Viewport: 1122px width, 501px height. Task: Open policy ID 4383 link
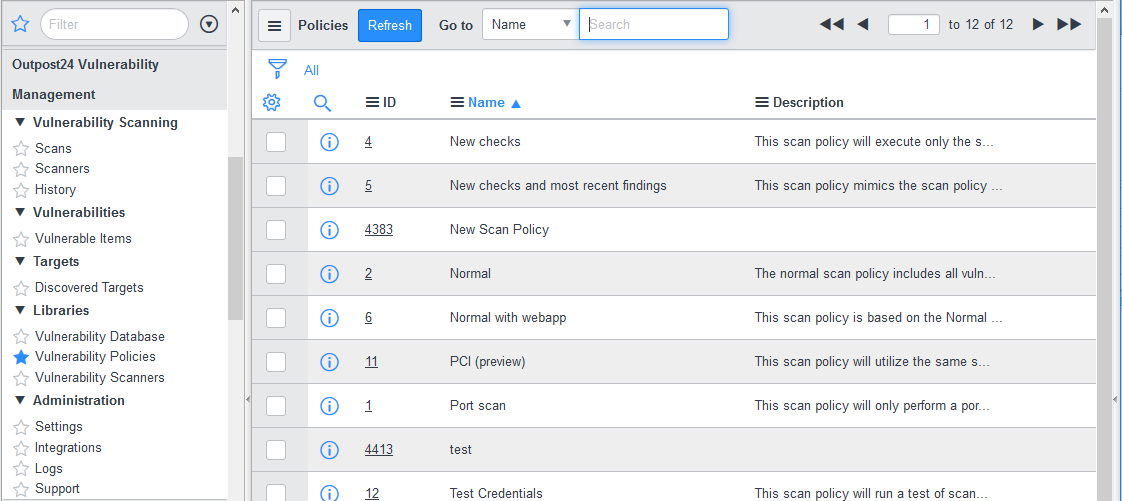(x=378, y=230)
